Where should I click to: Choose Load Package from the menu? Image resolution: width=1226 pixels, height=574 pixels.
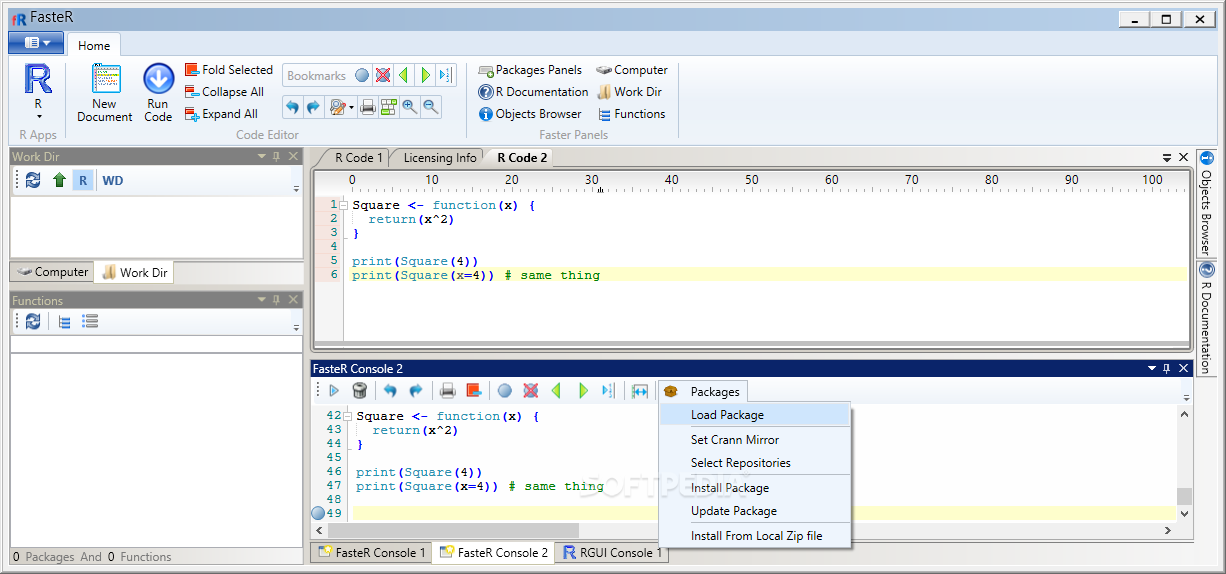coord(755,415)
